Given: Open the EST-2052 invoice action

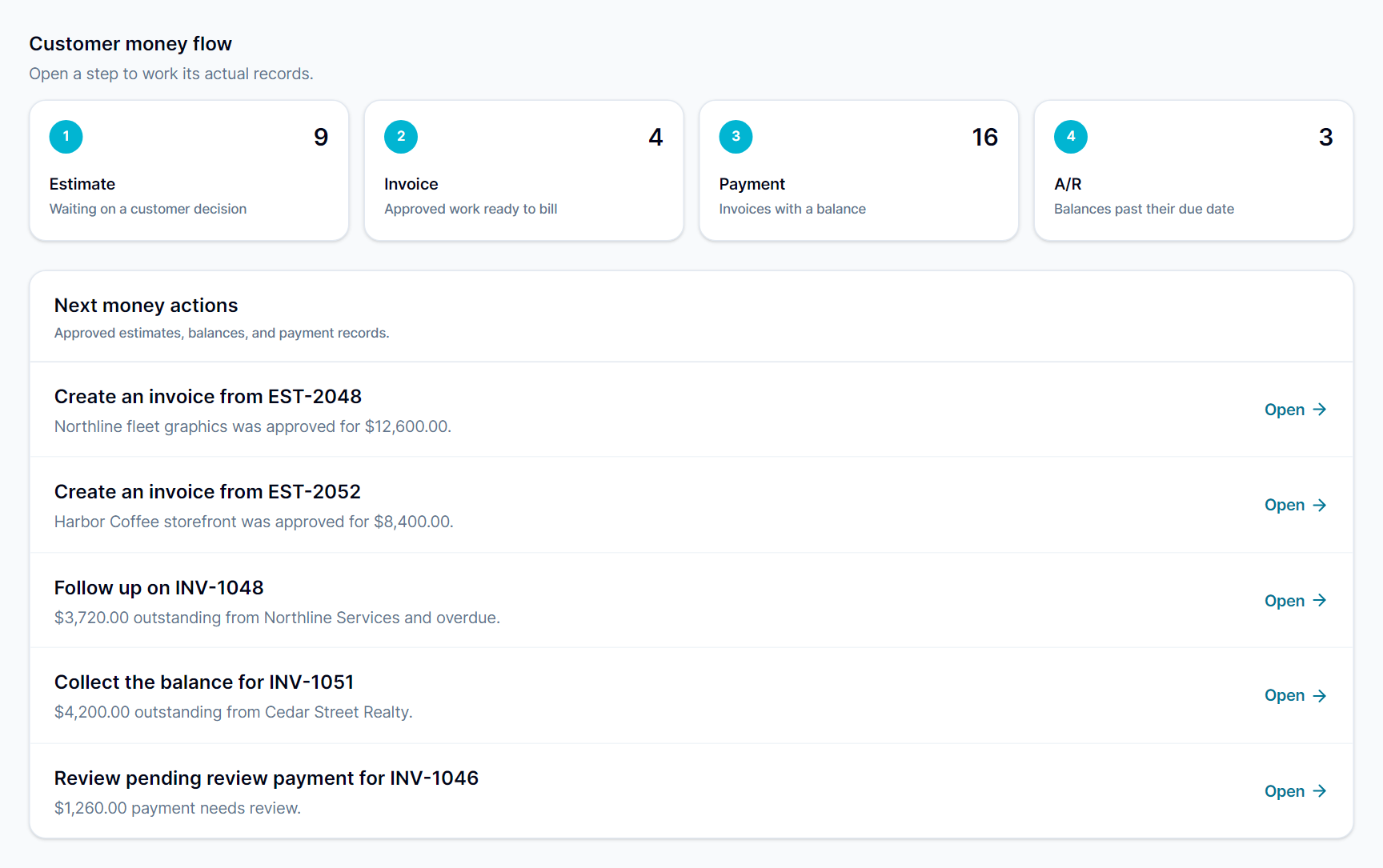Looking at the screenshot, I should pyautogui.click(x=1295, y=505).
